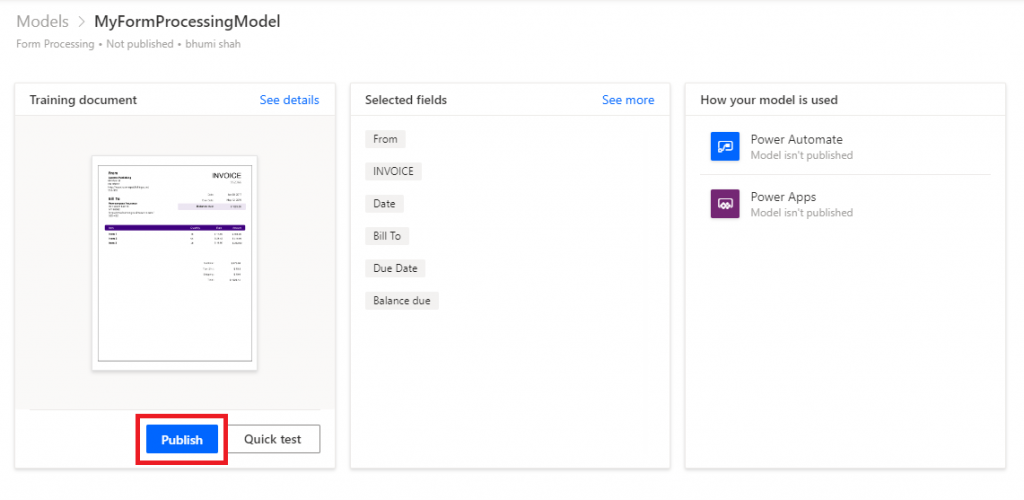The width and height of the screenshot is (1024, 500).
Task: Open See details for the training document
Action: point(289,100)
